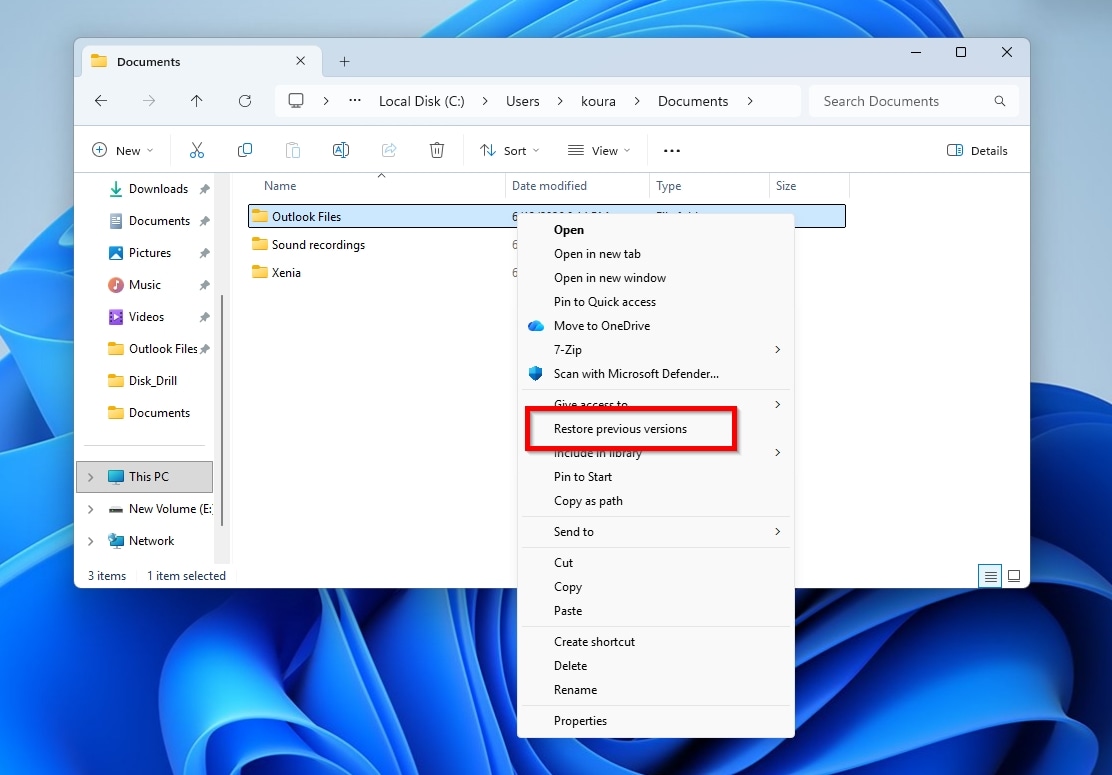The image size is (1112, 775).
Task: Switch to details list view icon
Action: (990, 576)
